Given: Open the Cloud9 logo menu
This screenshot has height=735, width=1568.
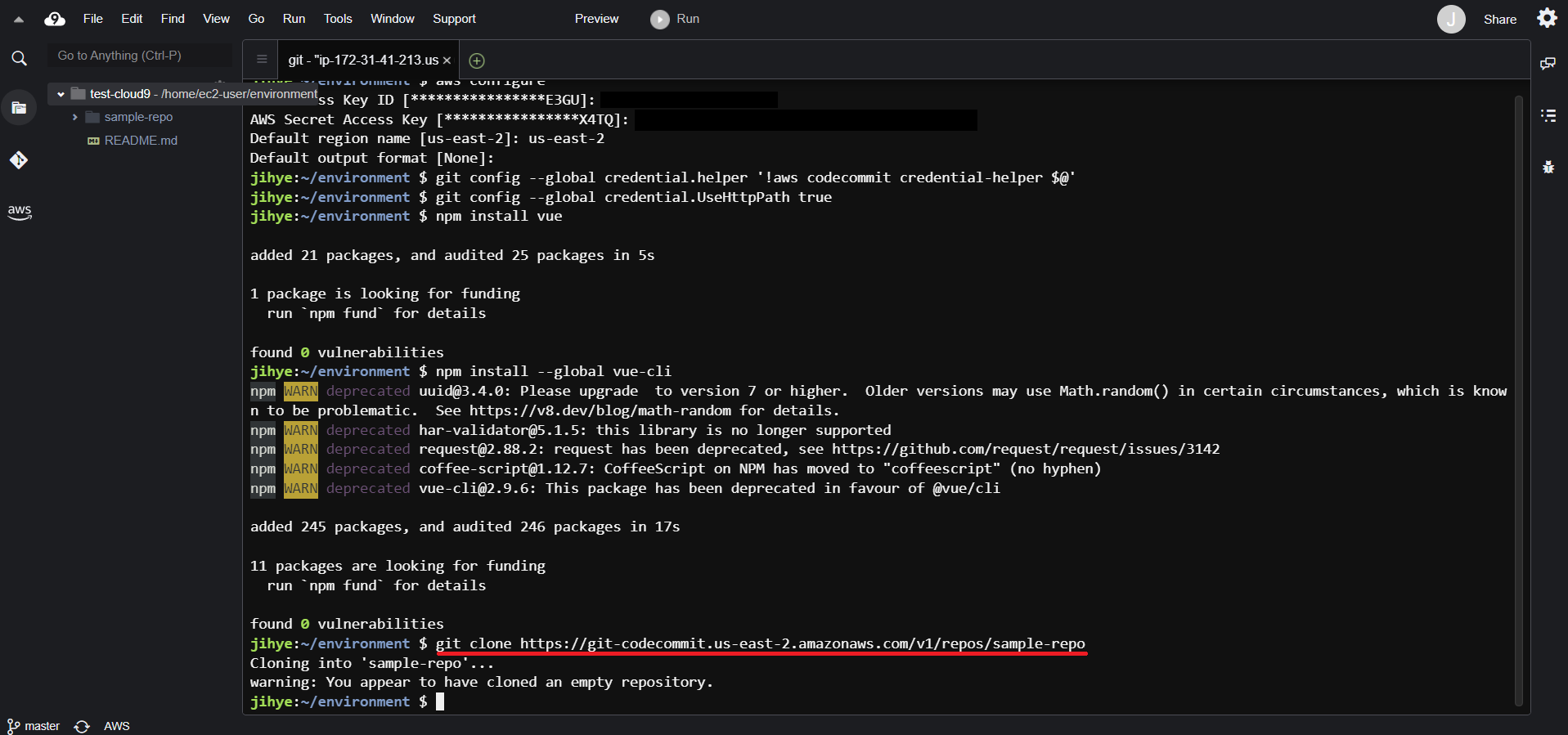Looking at the screenshot, I should pyautogui.click(x=55, y=19).
